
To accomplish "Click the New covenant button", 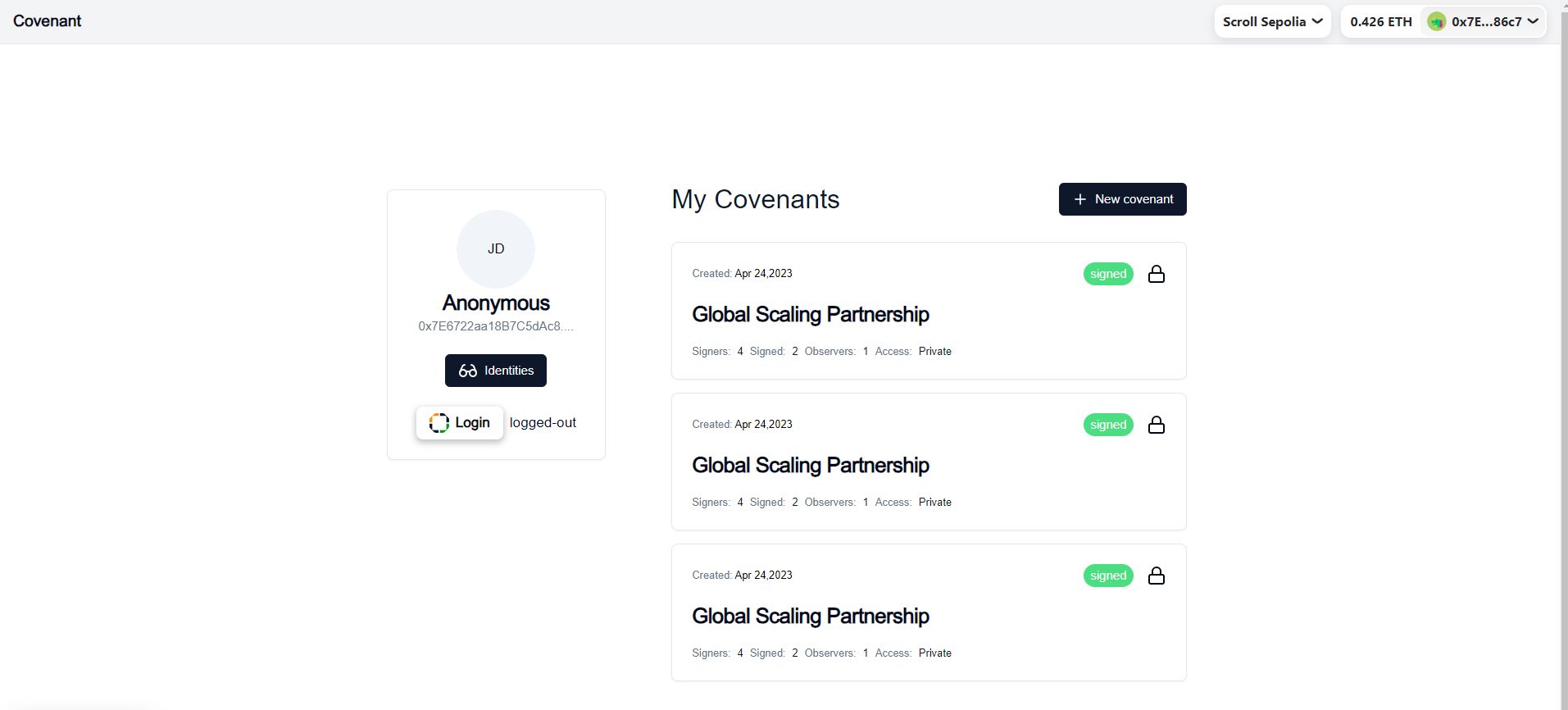I will point(1122,199).
